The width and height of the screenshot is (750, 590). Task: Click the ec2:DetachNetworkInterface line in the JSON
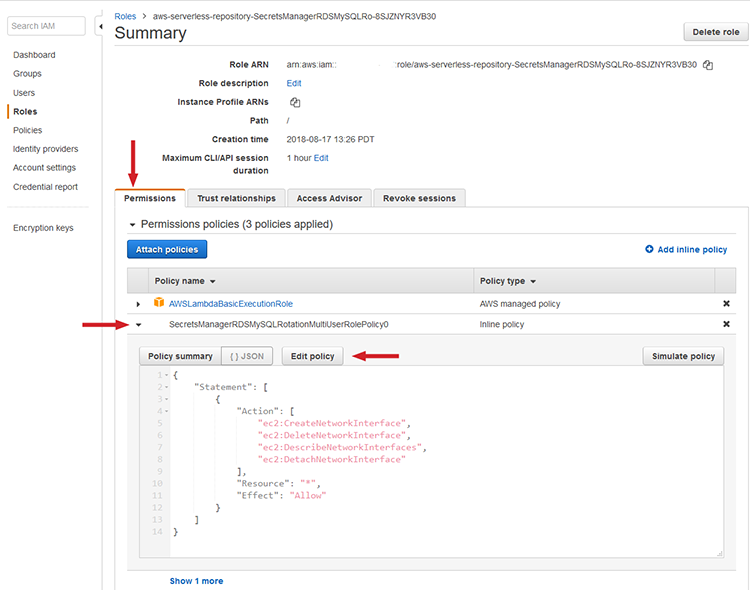pos(331,459)
